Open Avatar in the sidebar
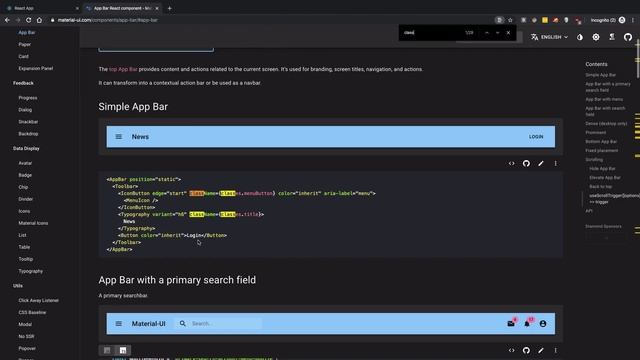640x360 pixels. (25, 163)
